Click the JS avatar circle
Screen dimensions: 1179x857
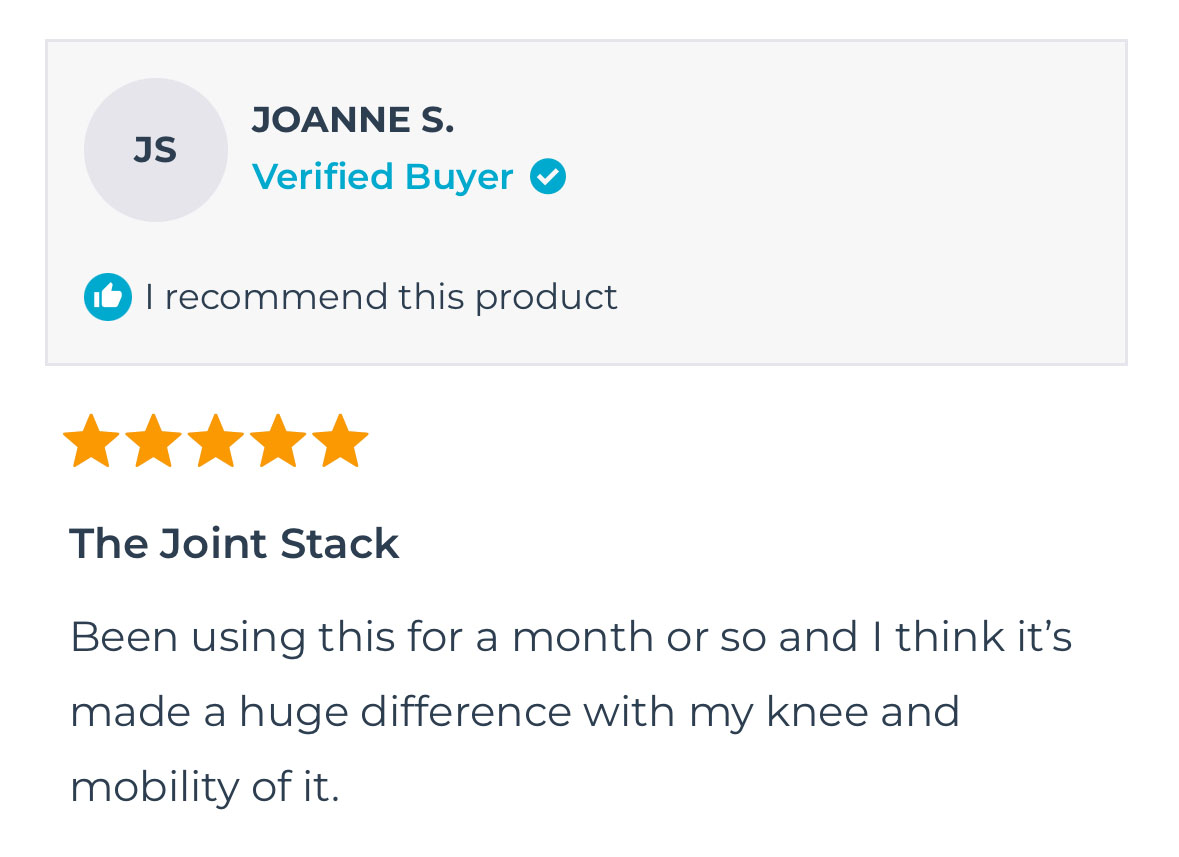[155, 150]
